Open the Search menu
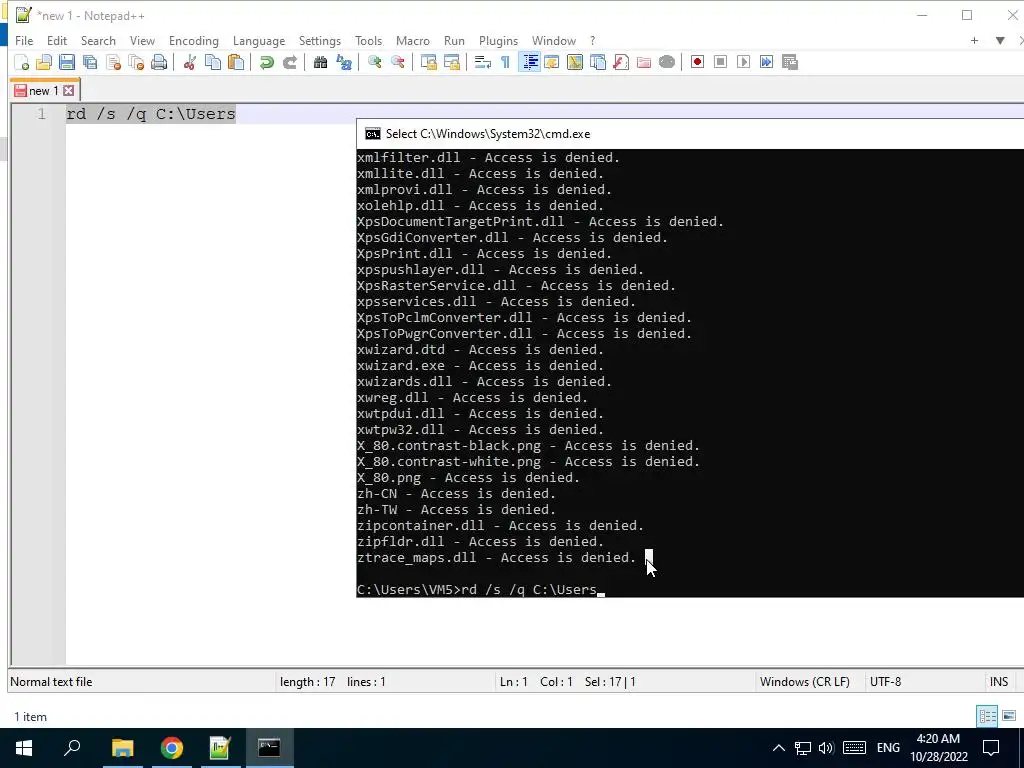This screenshot has height=768, width=1024. pos(98,40)
